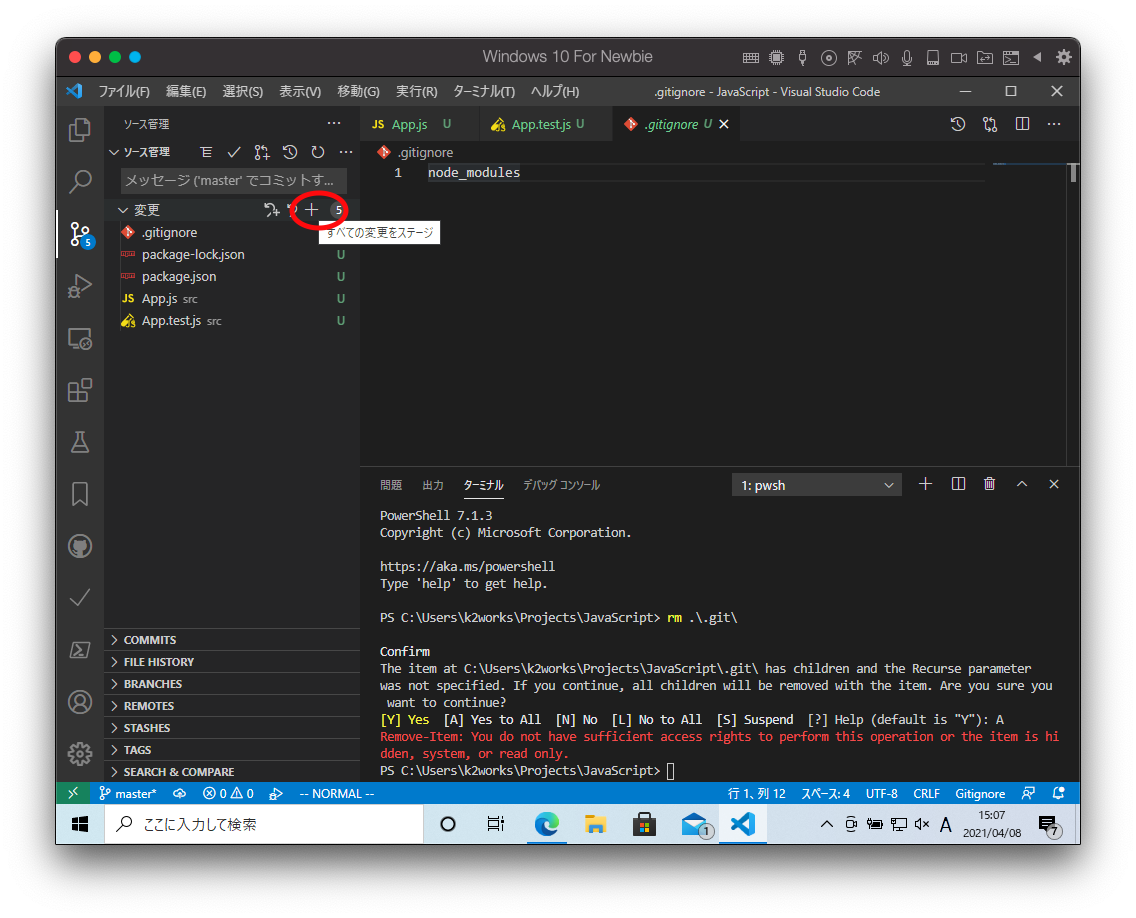Expand the BRANCHES section

click(x=232, y=684)
